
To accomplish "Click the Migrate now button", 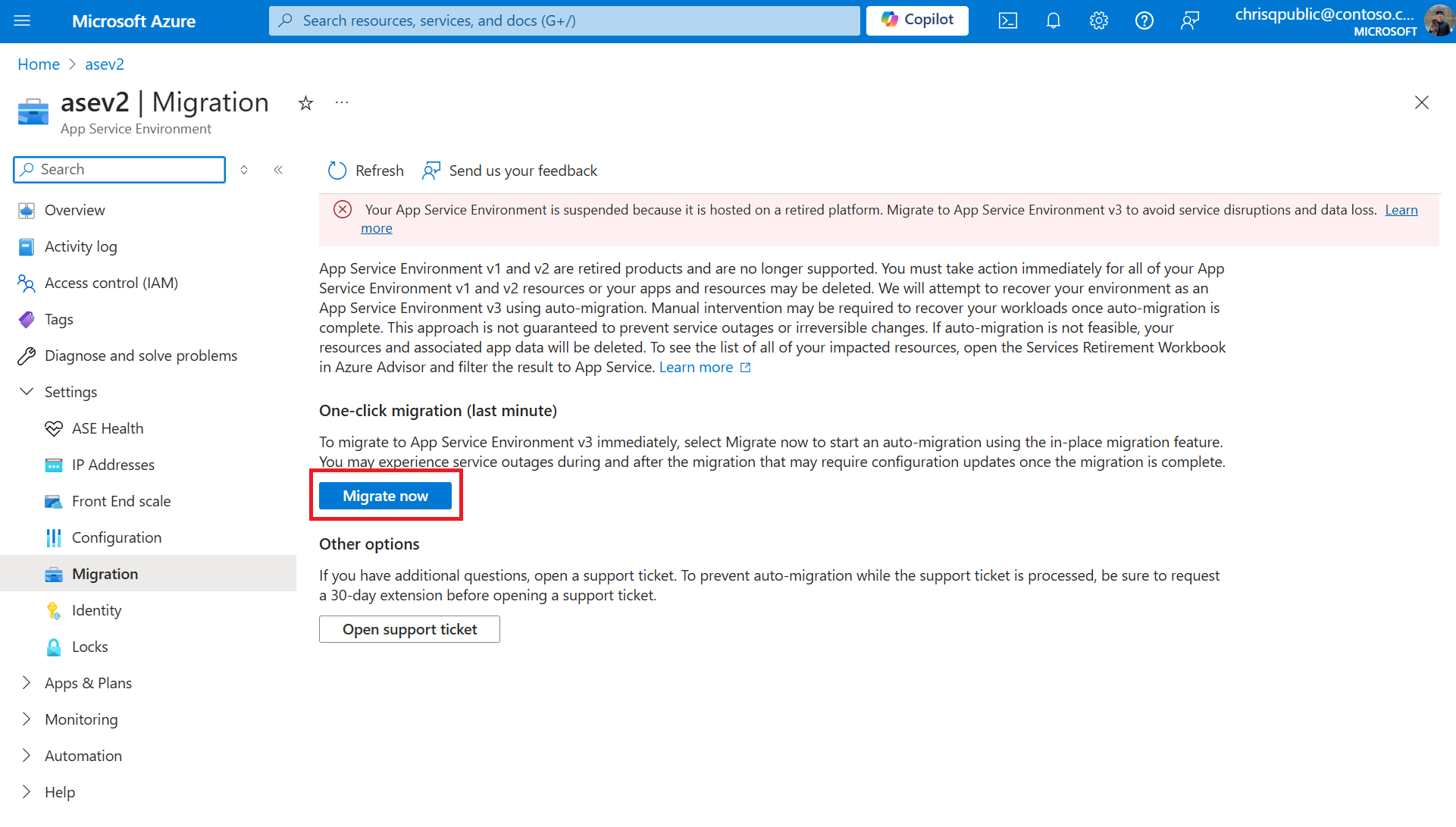I will point(386,496).
